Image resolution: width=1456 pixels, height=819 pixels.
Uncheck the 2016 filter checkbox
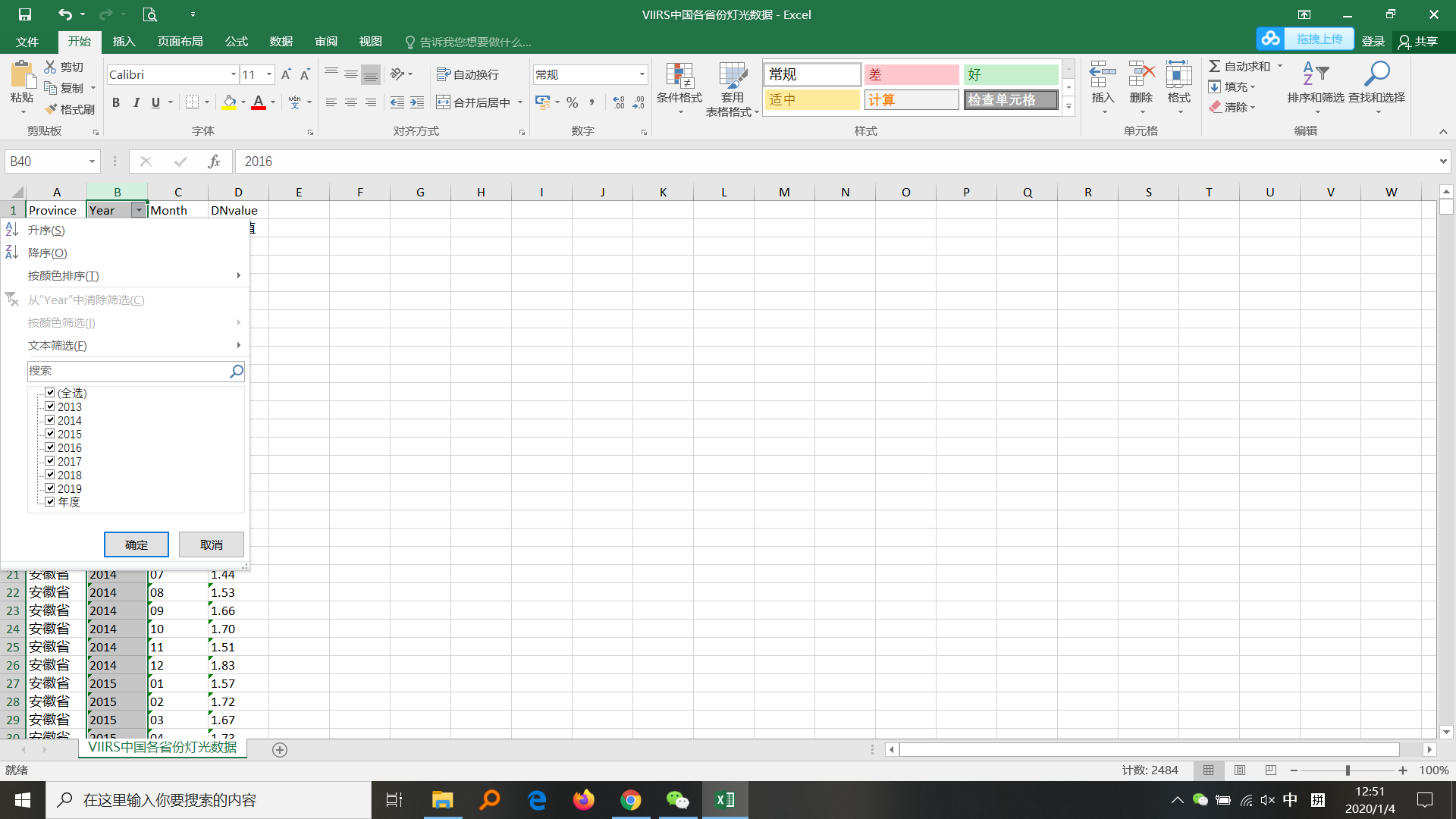coord(50,447)
